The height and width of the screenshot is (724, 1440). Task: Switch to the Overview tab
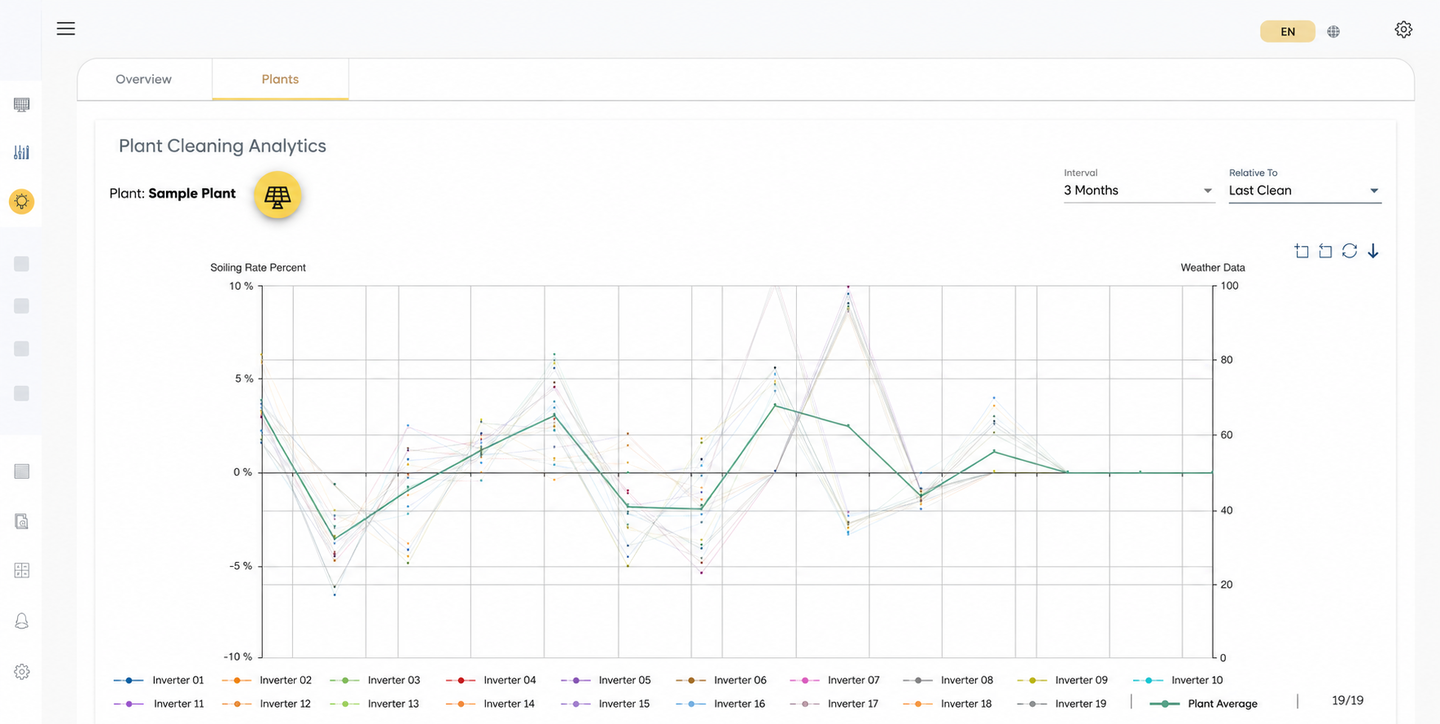(144, 79)
